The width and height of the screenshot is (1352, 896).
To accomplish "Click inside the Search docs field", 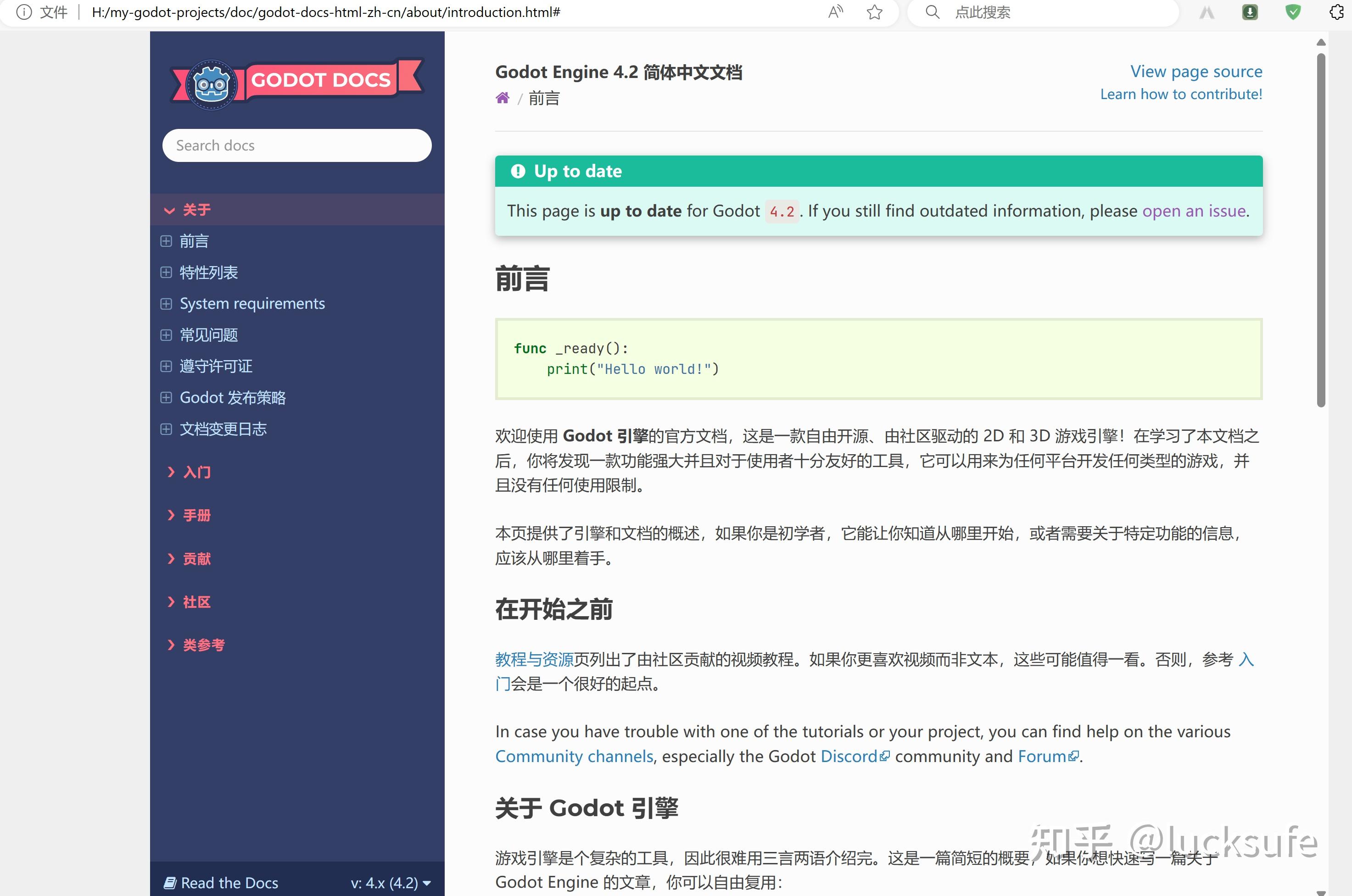I will click(296, 145).
